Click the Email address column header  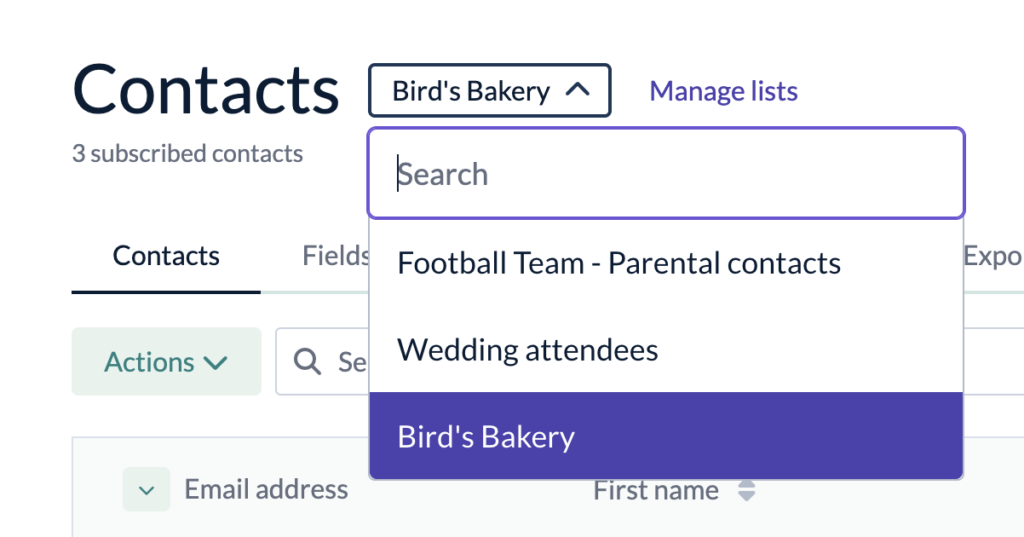266,489
